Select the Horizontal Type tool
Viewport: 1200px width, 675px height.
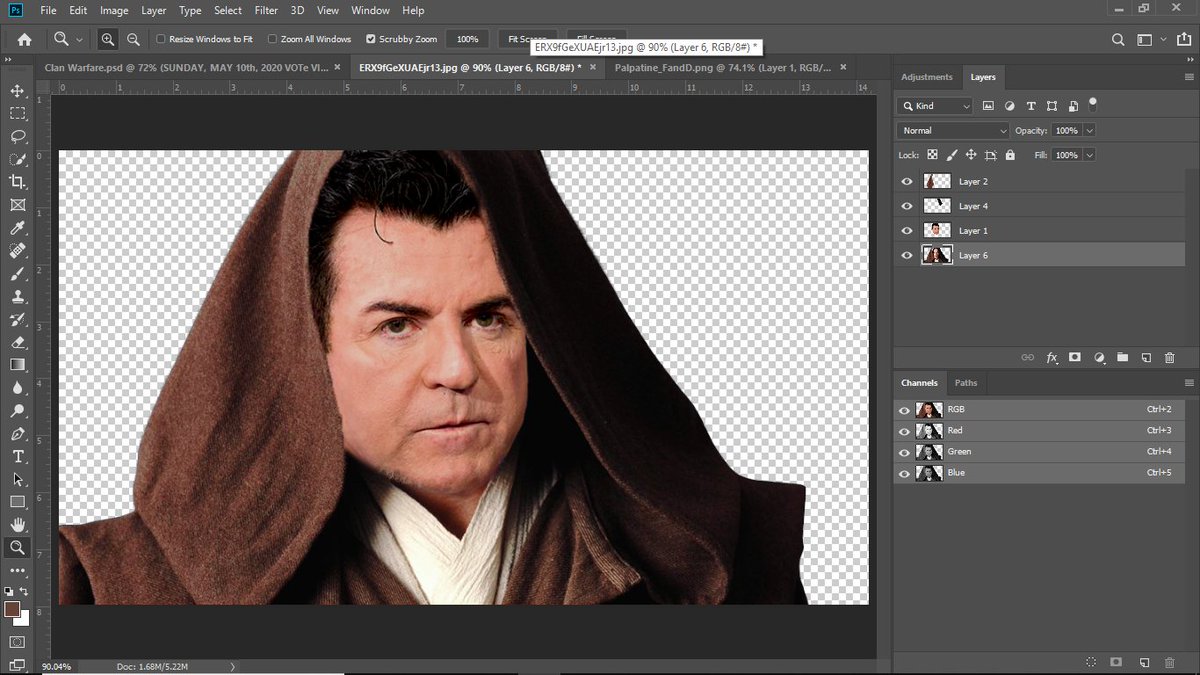17,456
